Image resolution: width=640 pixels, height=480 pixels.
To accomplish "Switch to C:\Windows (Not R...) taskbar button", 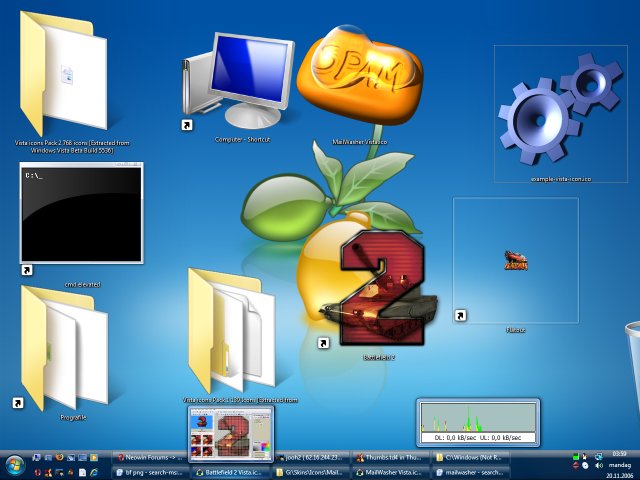I will click(471, 458).
